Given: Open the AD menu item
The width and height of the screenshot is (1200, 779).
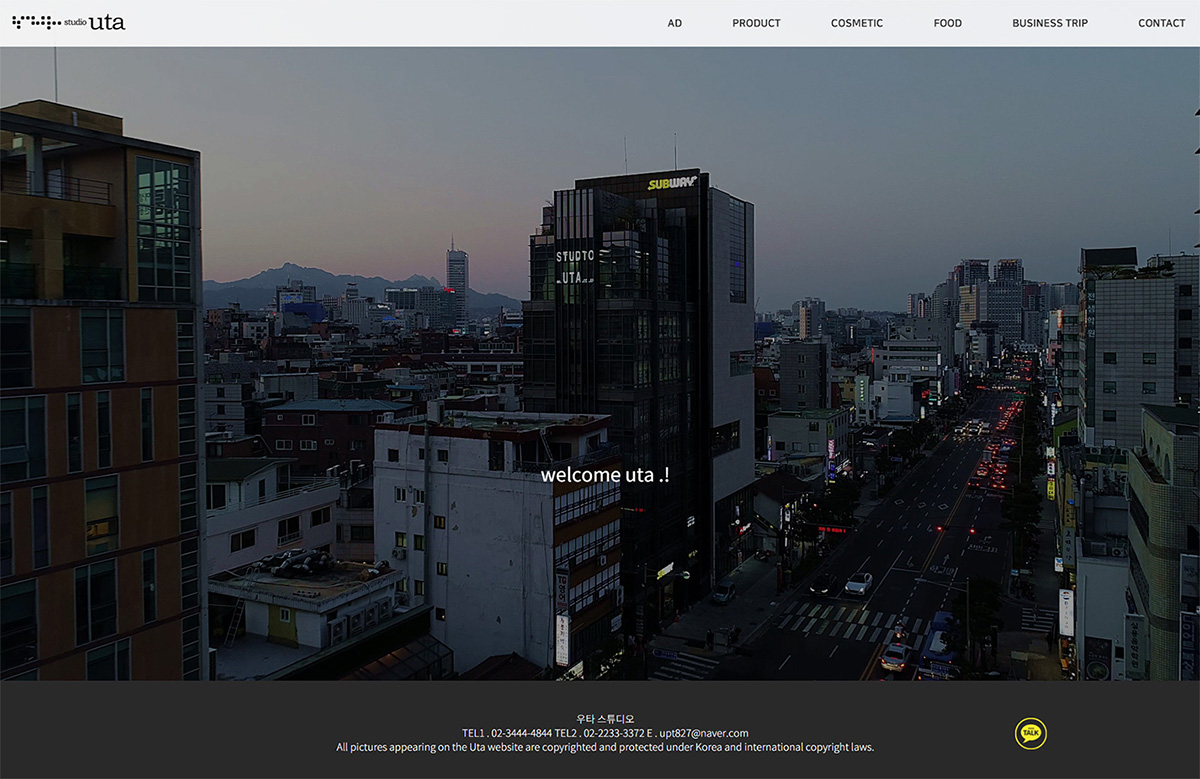Looking at the screenshot, I should click(x=675, y=23).
